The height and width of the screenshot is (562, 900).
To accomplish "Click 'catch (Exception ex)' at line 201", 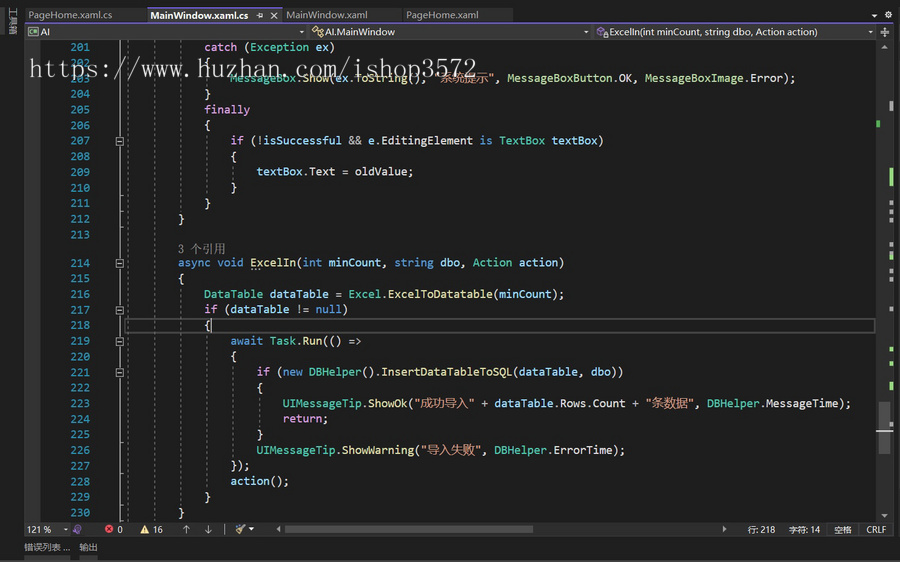I will (x=269, y=48).
